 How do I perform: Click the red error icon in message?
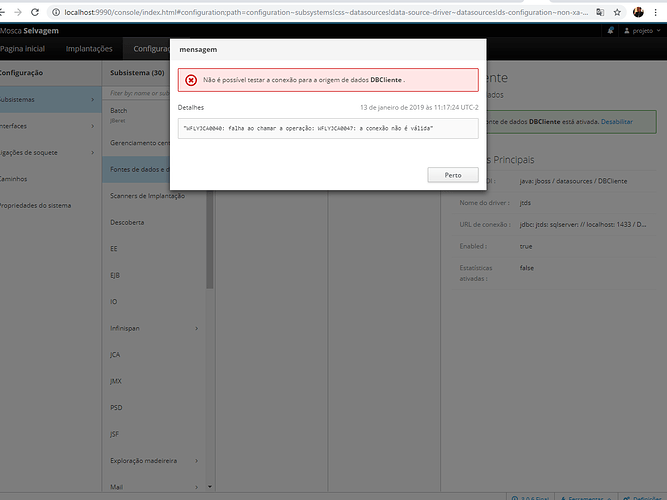[191, 80]
